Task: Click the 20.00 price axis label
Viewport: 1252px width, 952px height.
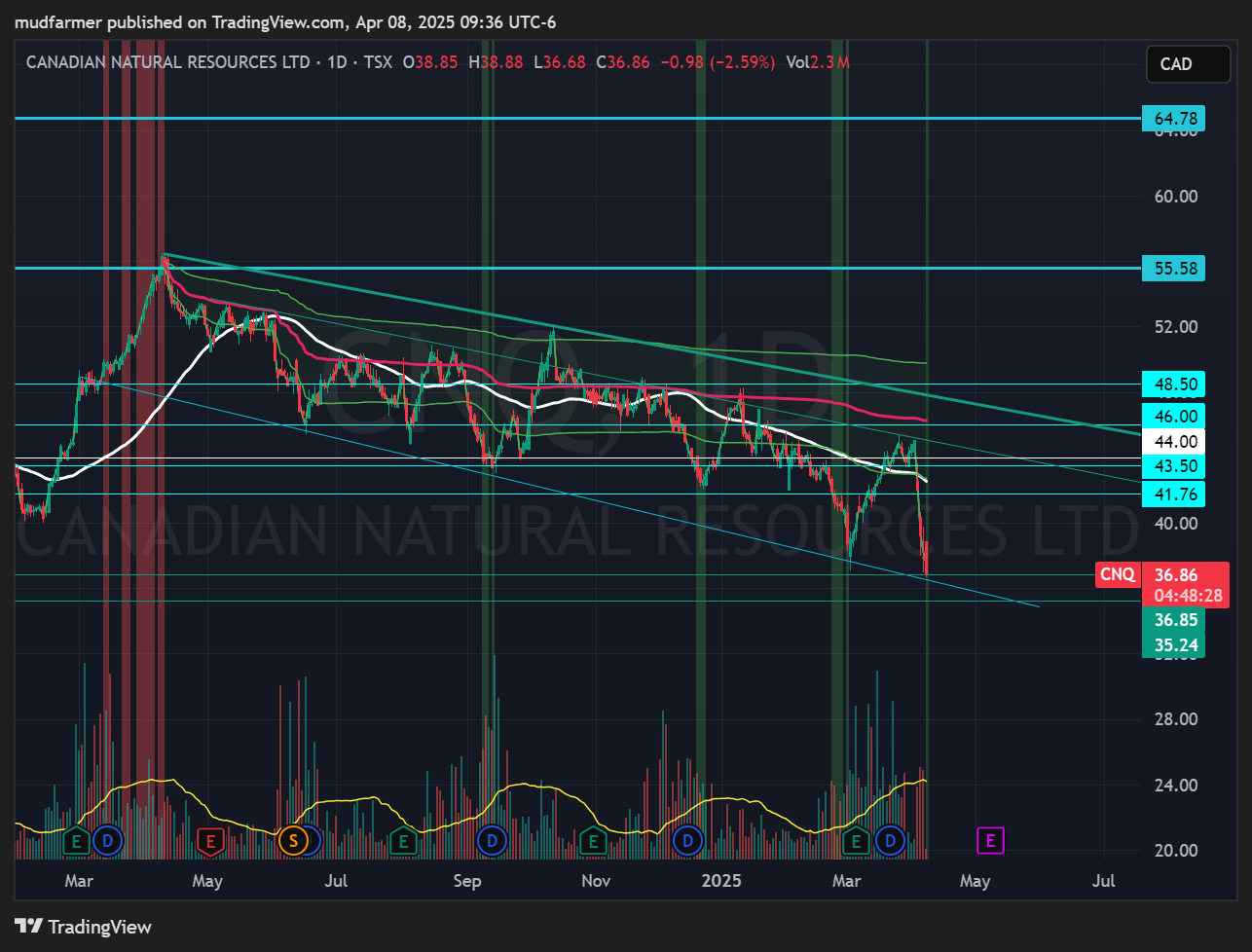Action: pyautogui.click(x=1175, y=850)
